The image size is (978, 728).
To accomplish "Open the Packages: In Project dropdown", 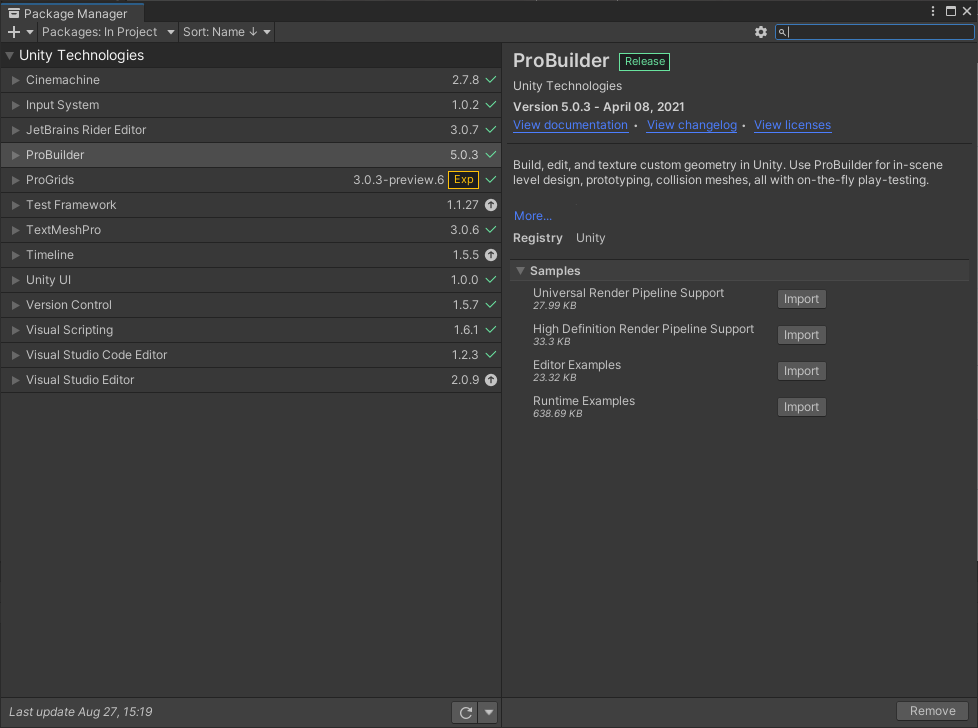I will [x=108, y=32].
